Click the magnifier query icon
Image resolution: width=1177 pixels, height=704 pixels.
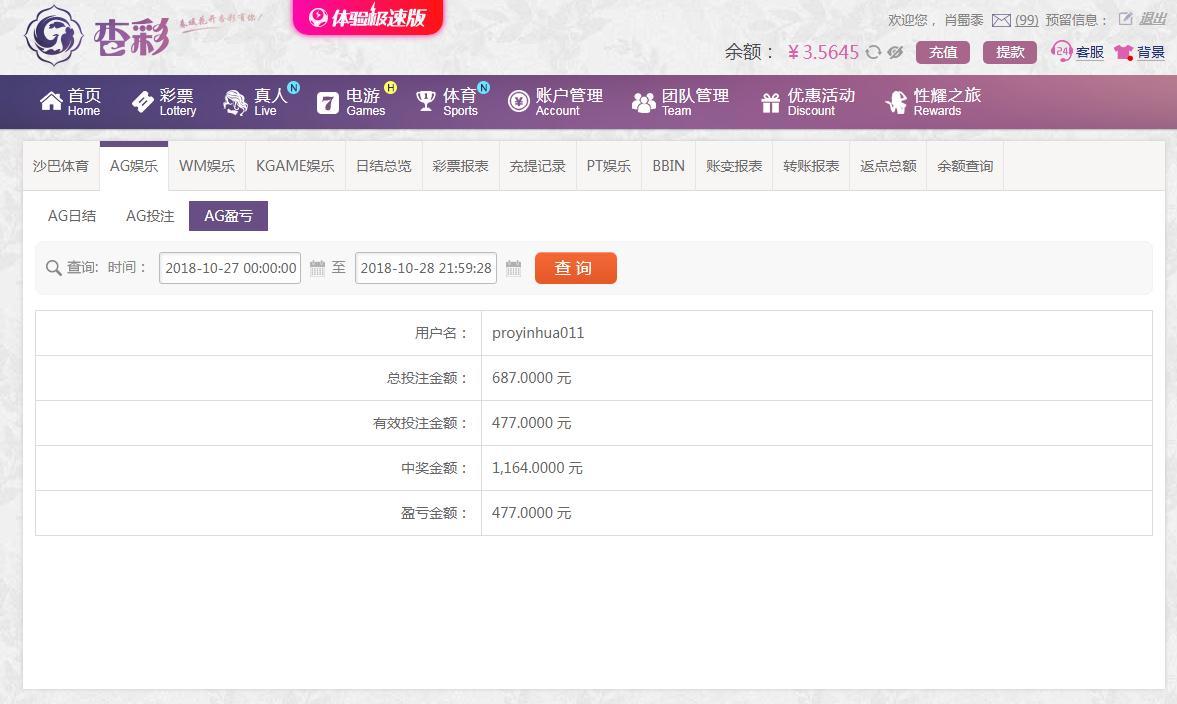[53, 268]
